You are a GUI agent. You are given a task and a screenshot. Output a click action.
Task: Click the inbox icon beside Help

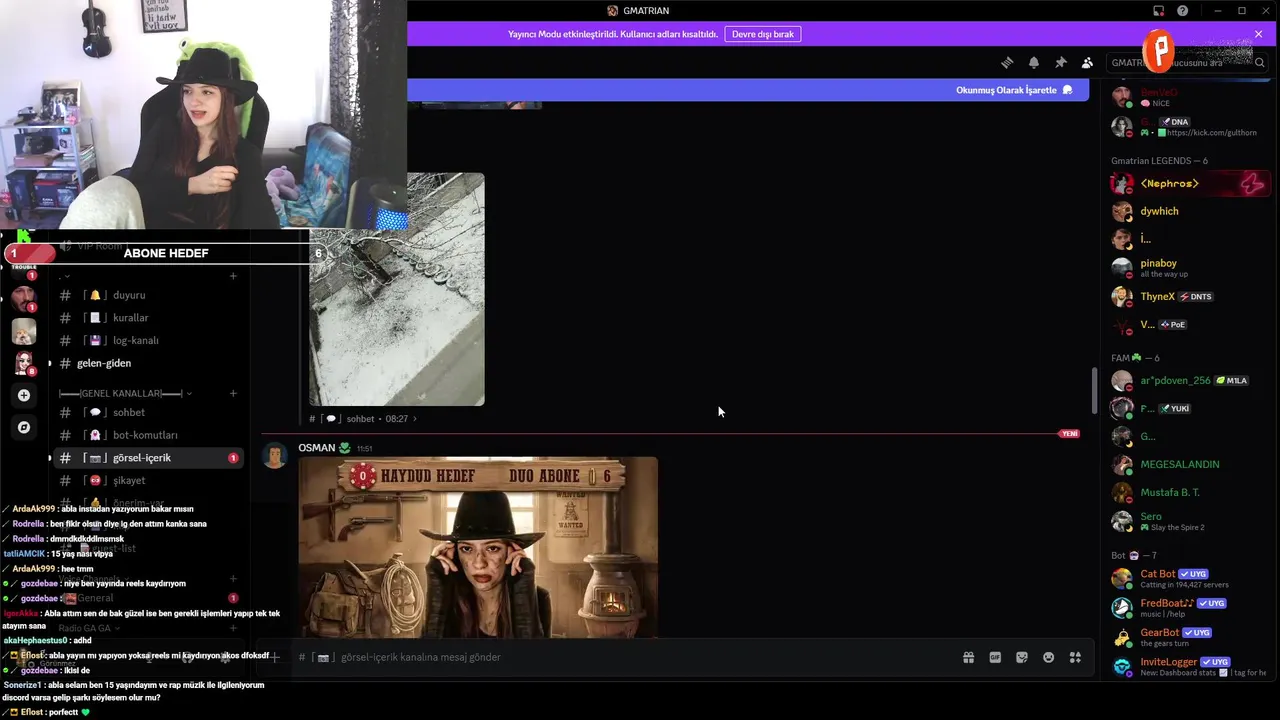click(x=1159, y=11)
